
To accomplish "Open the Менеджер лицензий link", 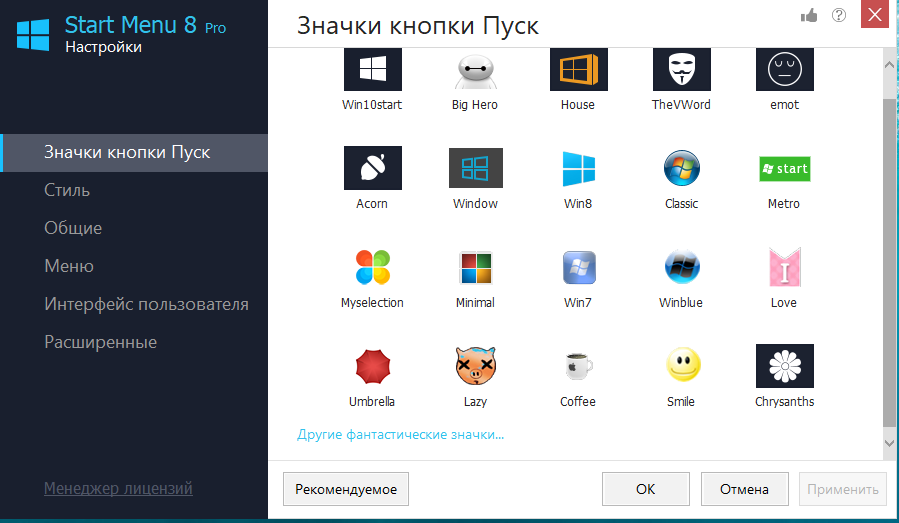I will pyautogui.click(x=118, y=488).
